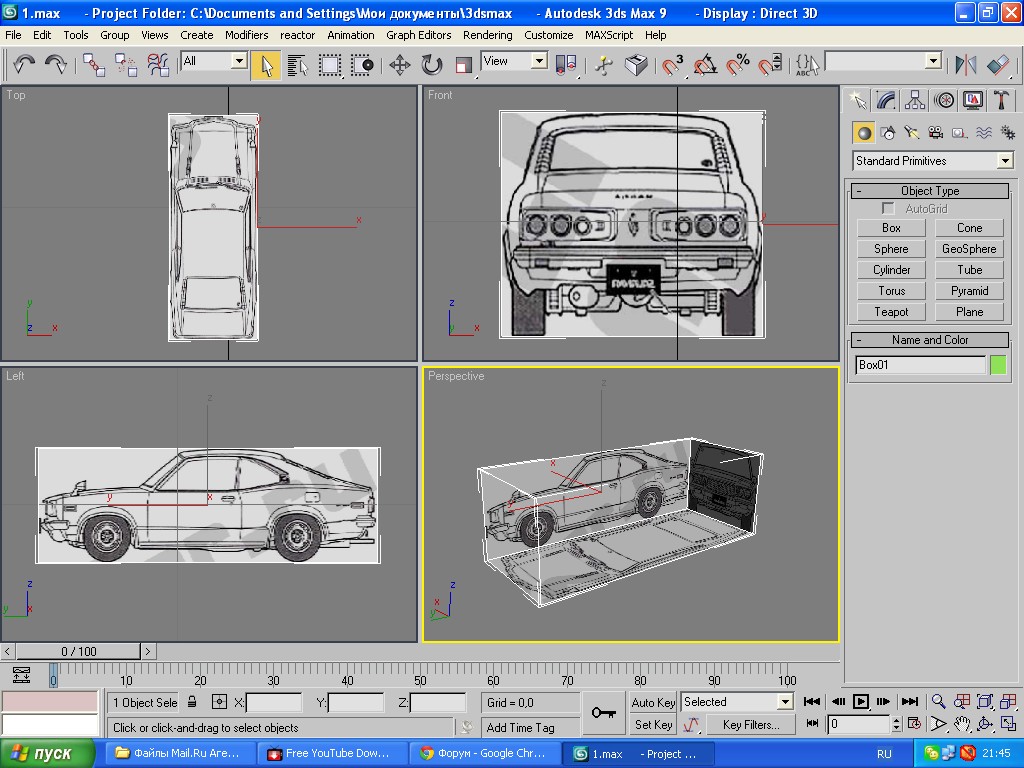
Task: Collapse the Object Type rollout
Action: click(x=930, y=191)
